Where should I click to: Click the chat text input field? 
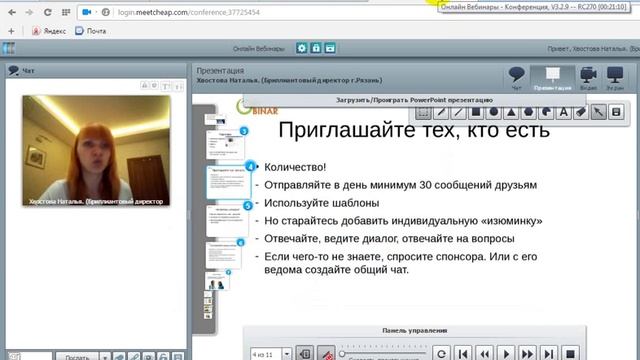point(30,357)
